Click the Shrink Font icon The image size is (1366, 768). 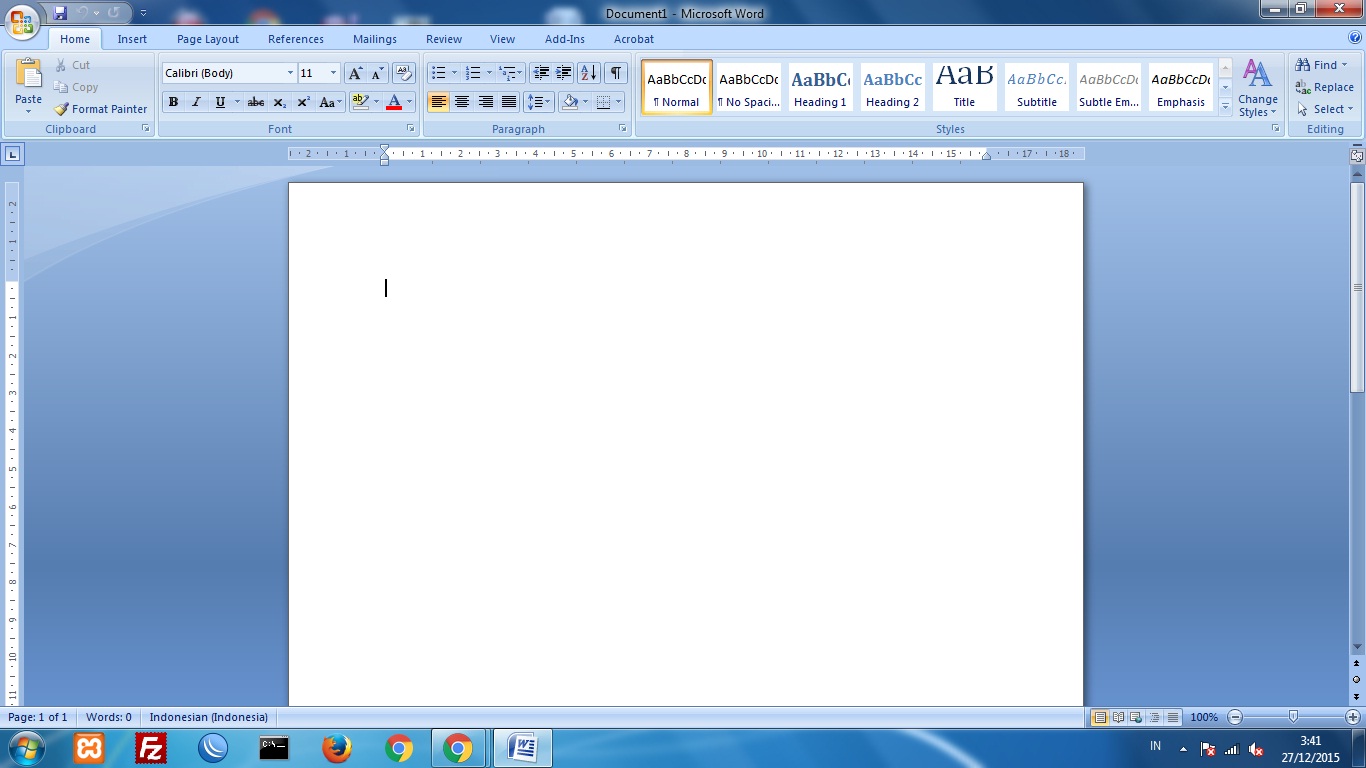[377, 73]
